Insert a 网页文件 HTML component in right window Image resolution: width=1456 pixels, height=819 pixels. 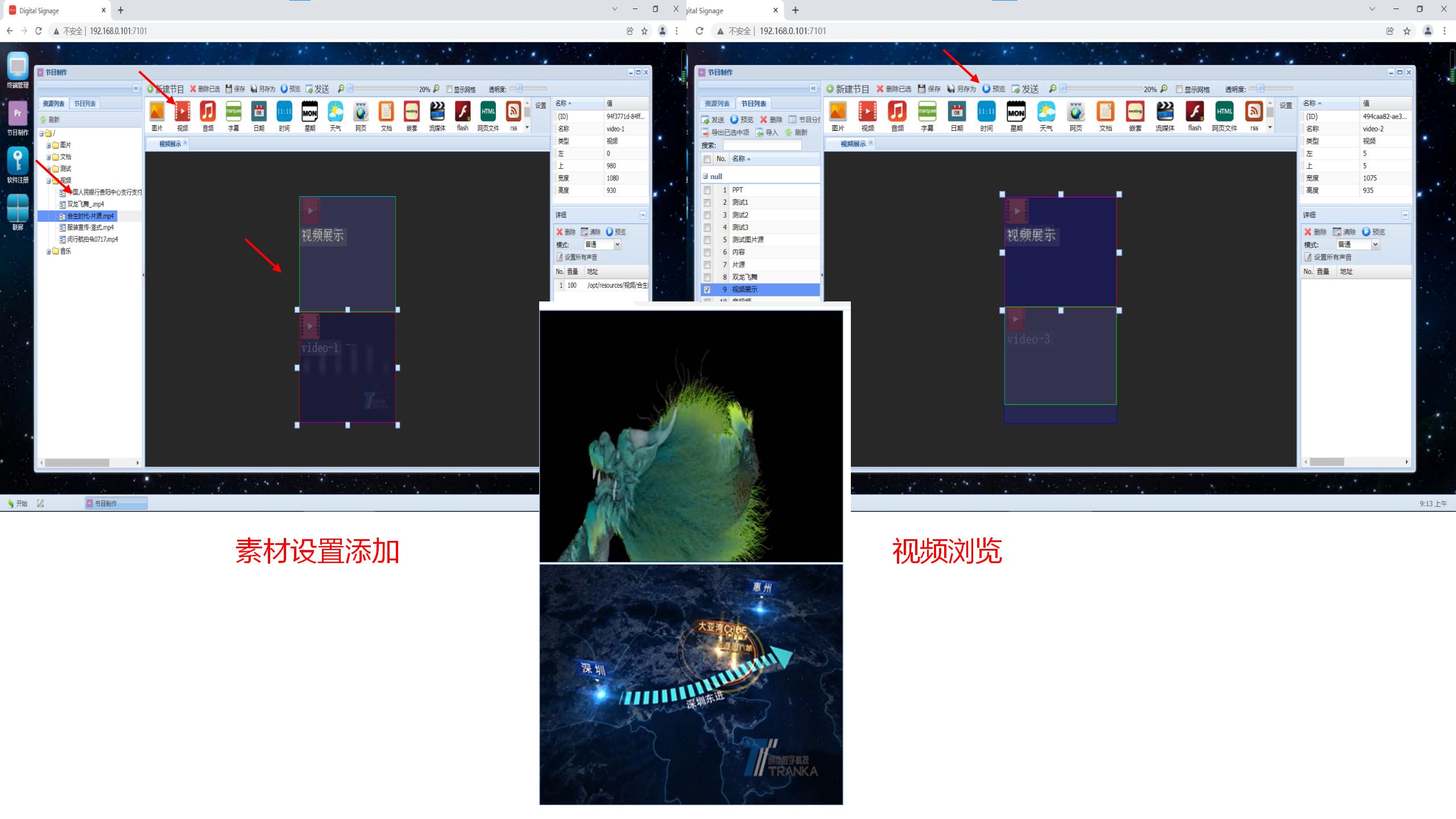(1225, 111)
